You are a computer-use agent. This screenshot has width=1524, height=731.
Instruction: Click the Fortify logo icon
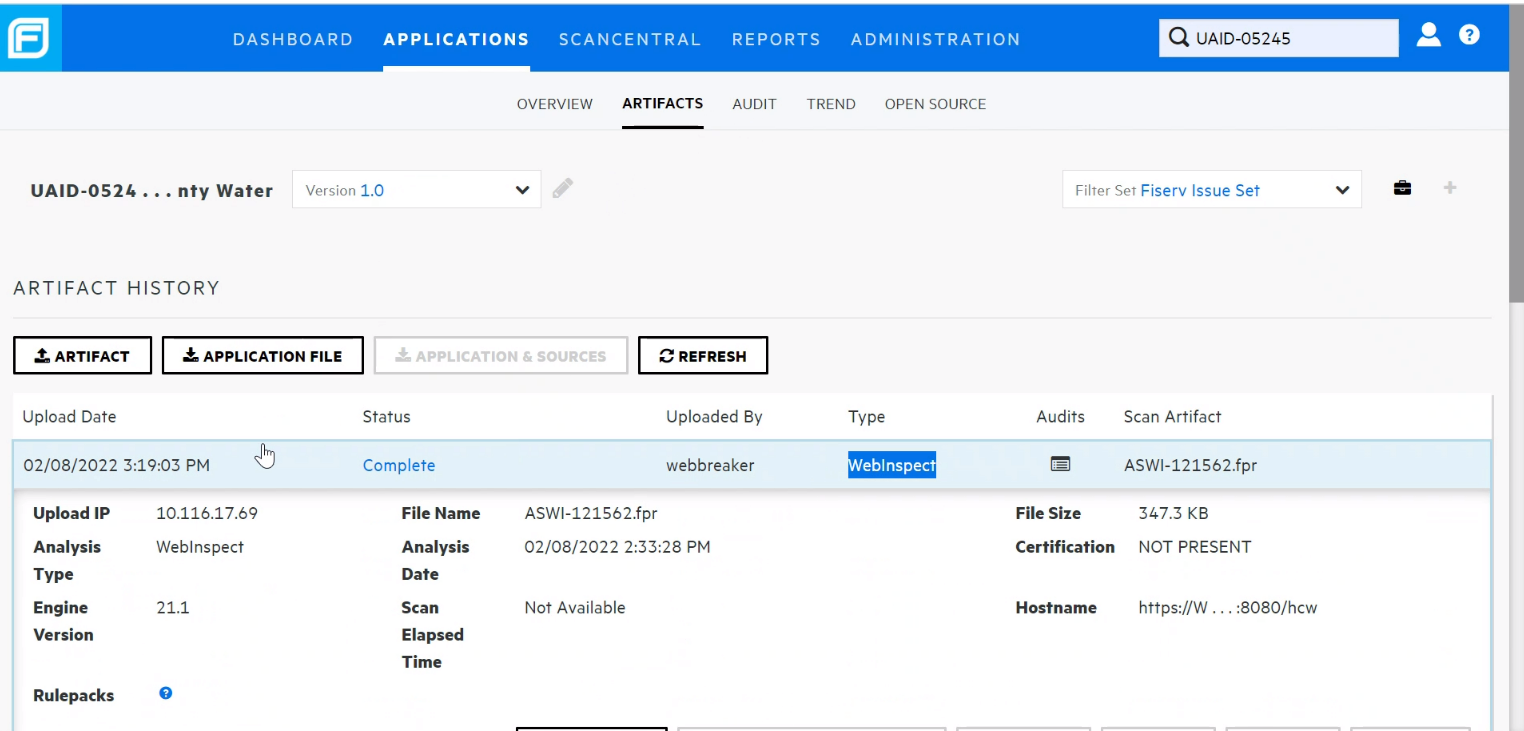tap(30, 39)
